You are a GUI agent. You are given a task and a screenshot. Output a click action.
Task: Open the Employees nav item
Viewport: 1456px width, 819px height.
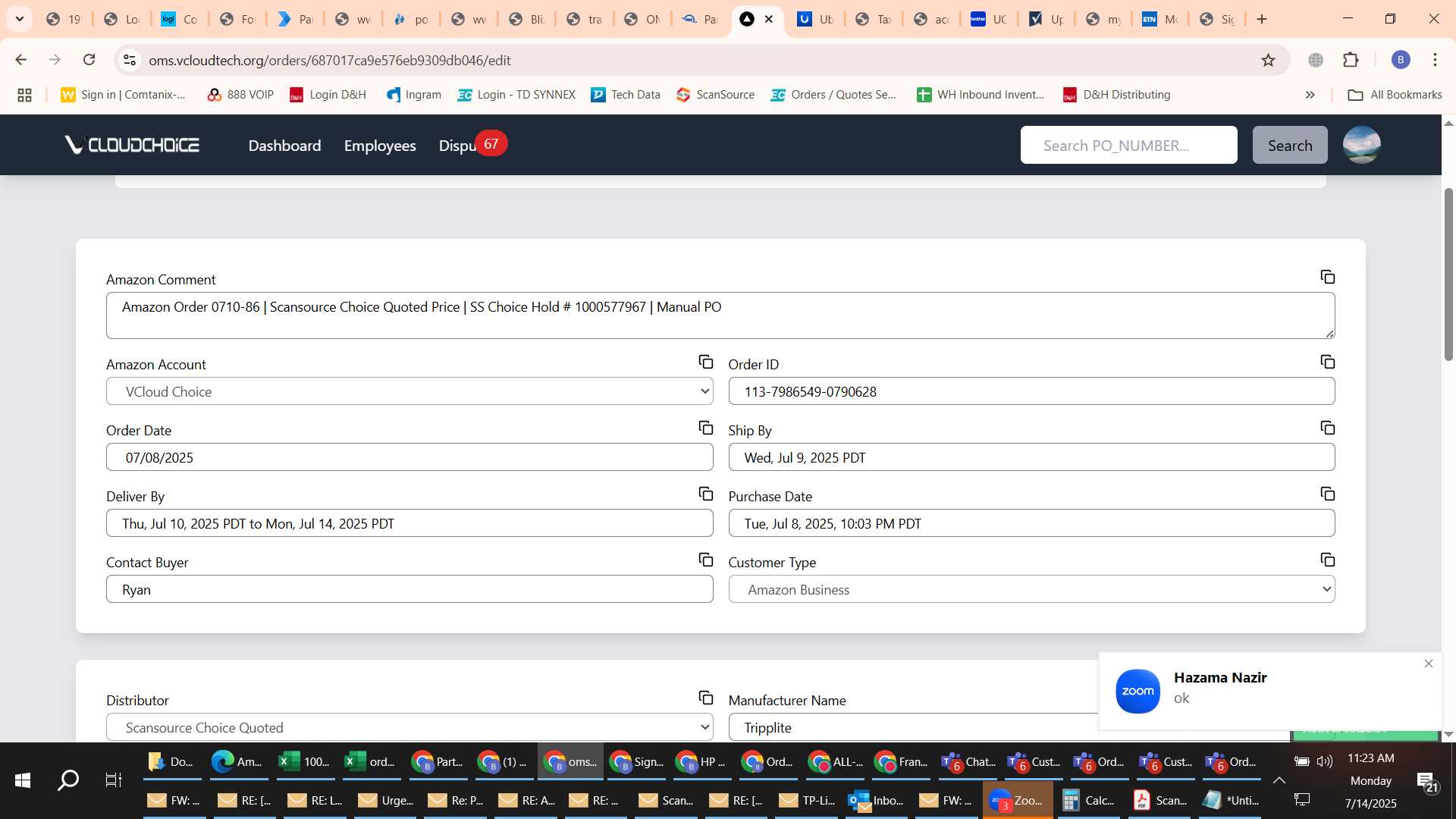pos(380,145)
